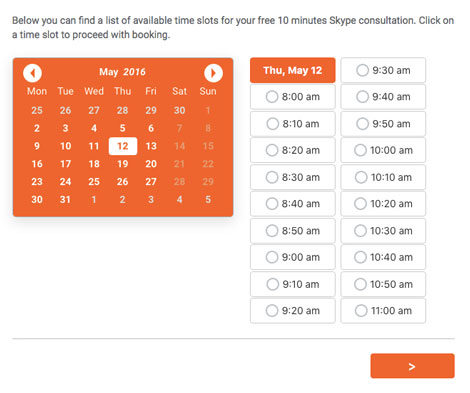
Task: Select the 11:00 am slot
Action: tap(383, 311)
